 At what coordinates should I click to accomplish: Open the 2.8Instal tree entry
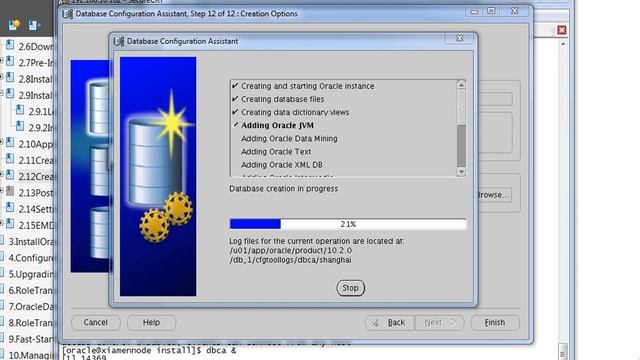(36, 79)
